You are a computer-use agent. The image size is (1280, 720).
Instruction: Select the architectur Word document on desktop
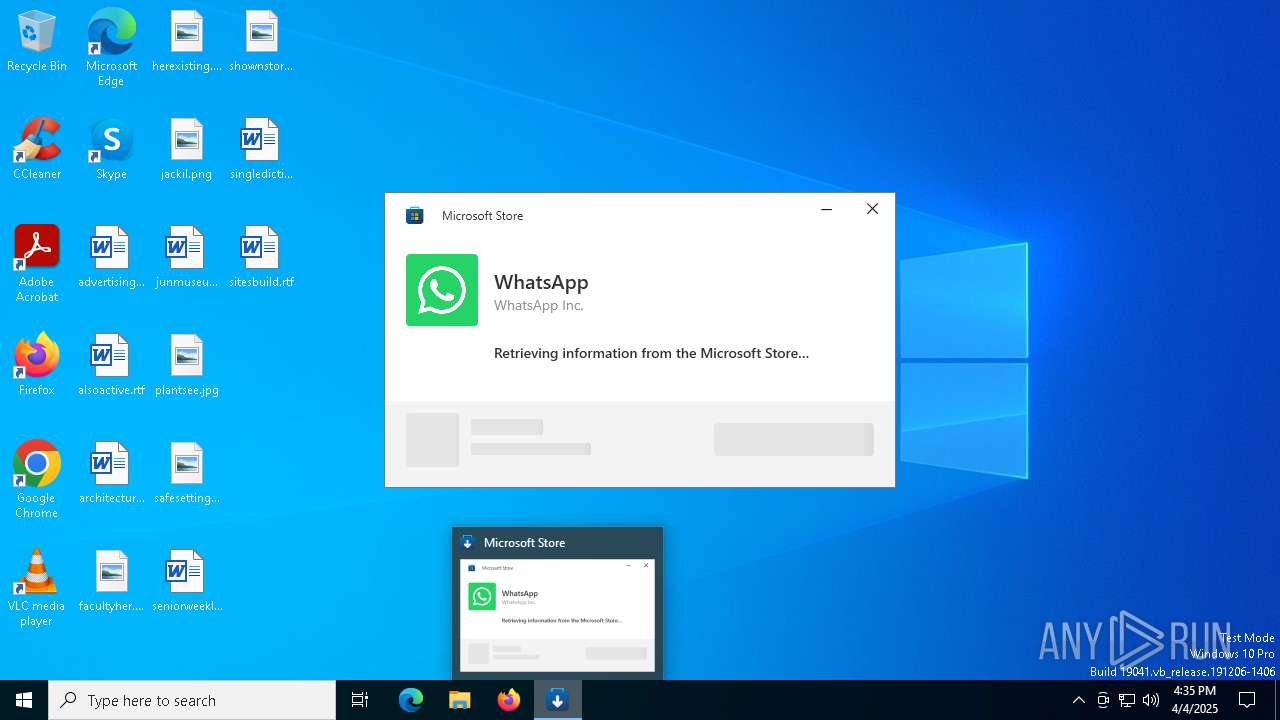click(x=111, y=474)
